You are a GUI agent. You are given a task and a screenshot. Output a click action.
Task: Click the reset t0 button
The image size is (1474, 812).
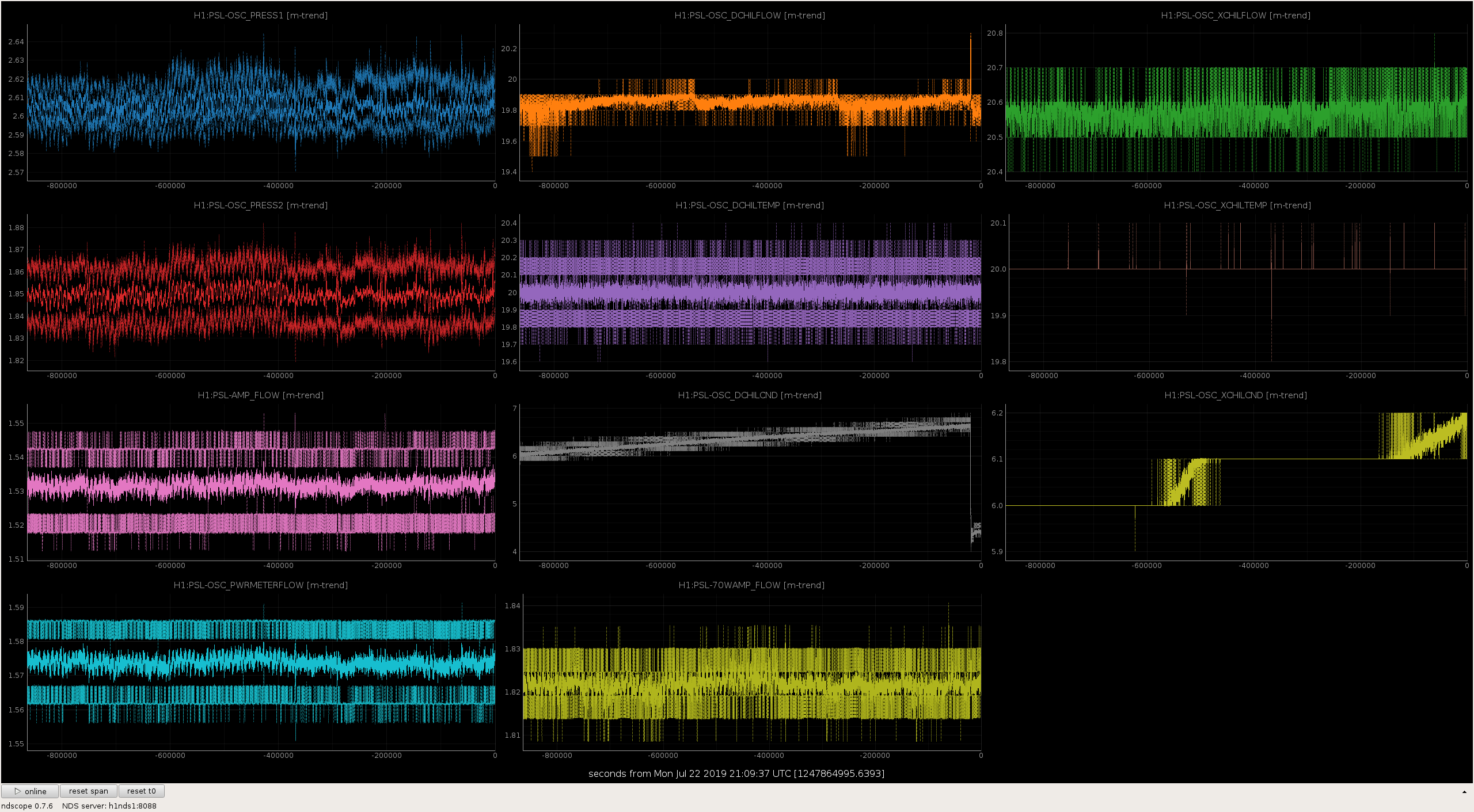(x=142, y=791)
